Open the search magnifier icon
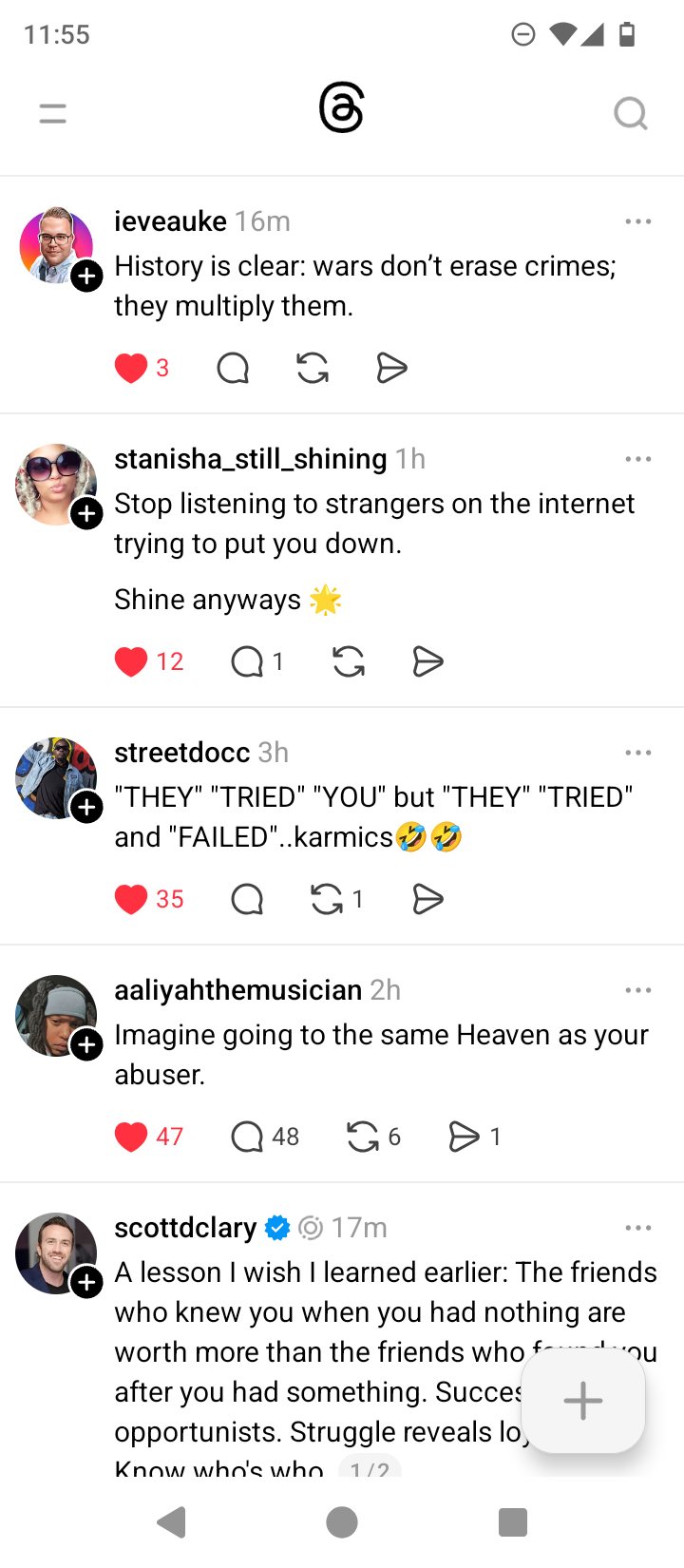This screenshot has height=1568, width=684. [630, 114]
